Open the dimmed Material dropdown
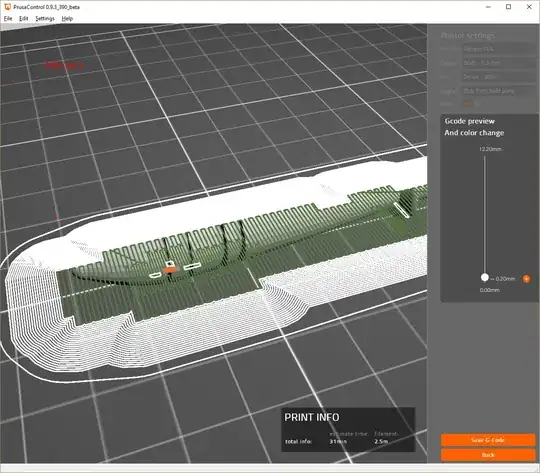Image resolution: width=540 pixels, height=473 pixels. pyautogui.click(x=498, y=49)
